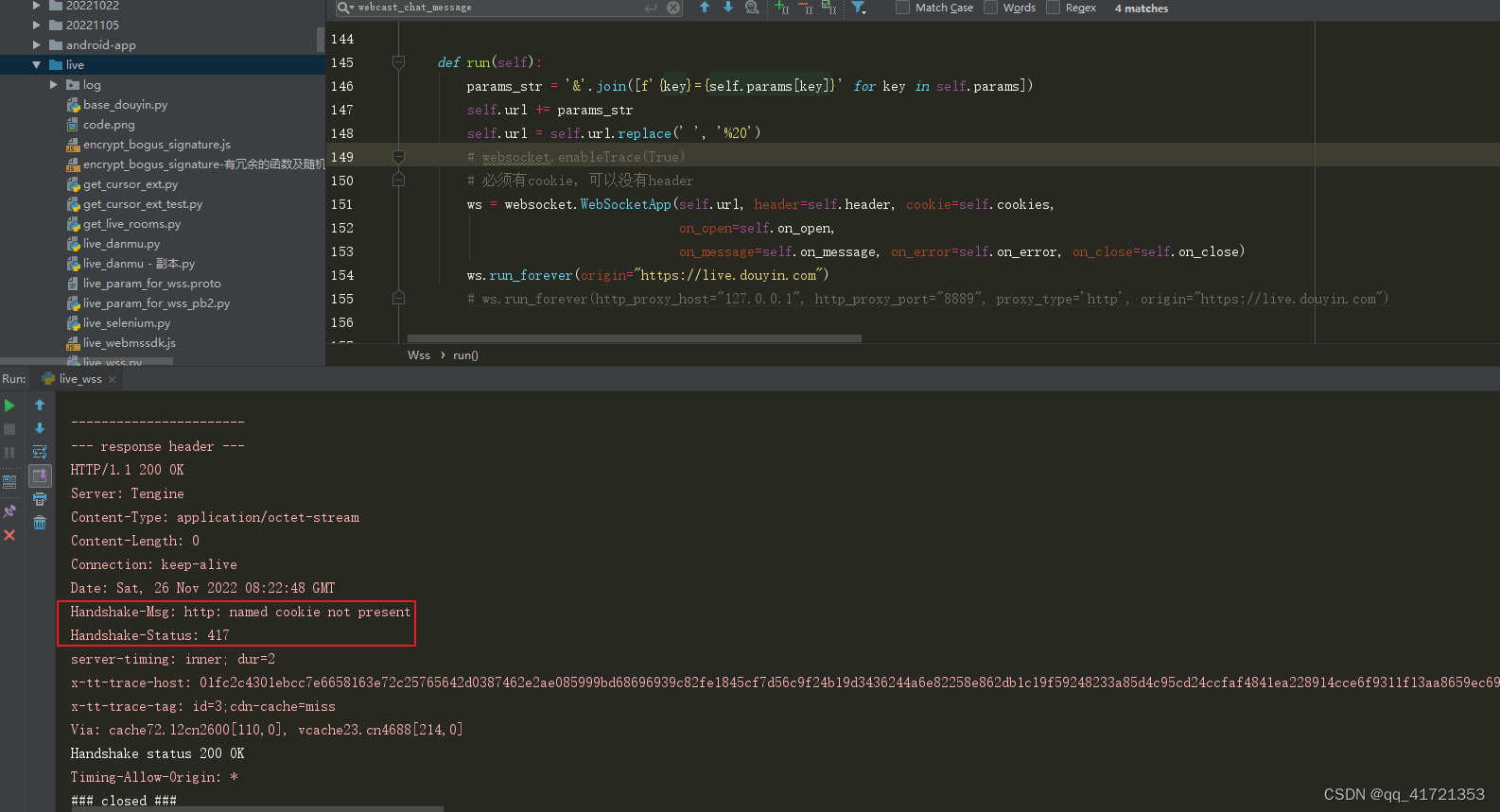The image size is (1500, 812).
Task: Clear the console with the trash icon
Action: click(40, 523)
